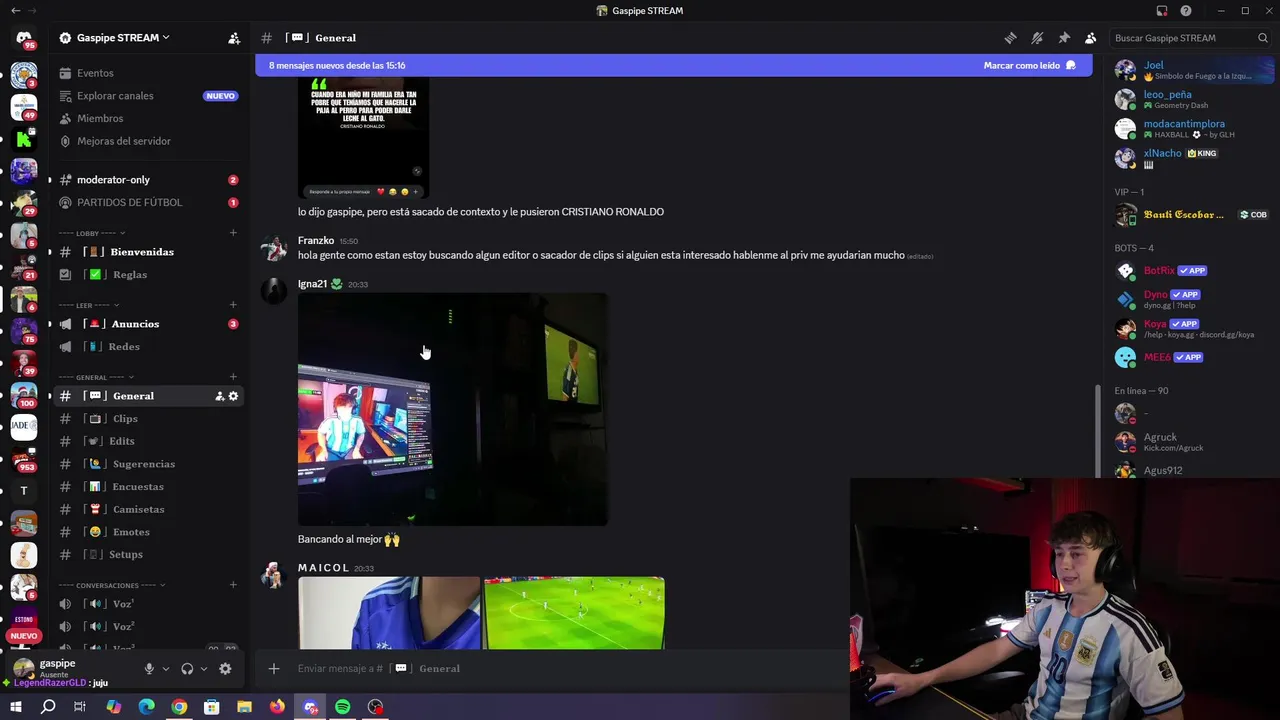Screen dimensions: 1280x720
Task: Click the plus attachment button in message bar
Action: [274, 669]
